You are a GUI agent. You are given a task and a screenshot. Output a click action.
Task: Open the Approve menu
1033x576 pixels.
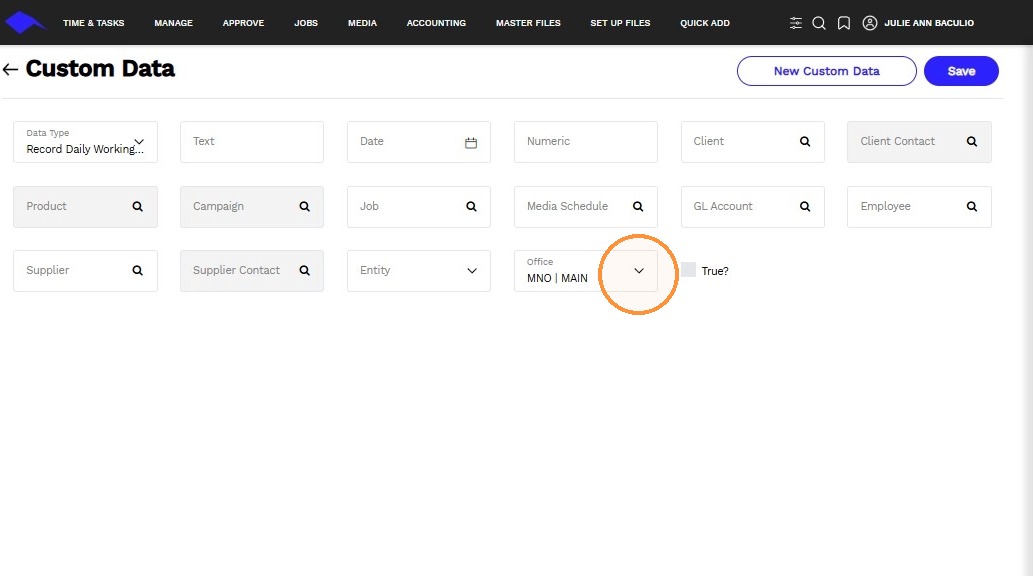pyautogui.click(x=243, y=23)
